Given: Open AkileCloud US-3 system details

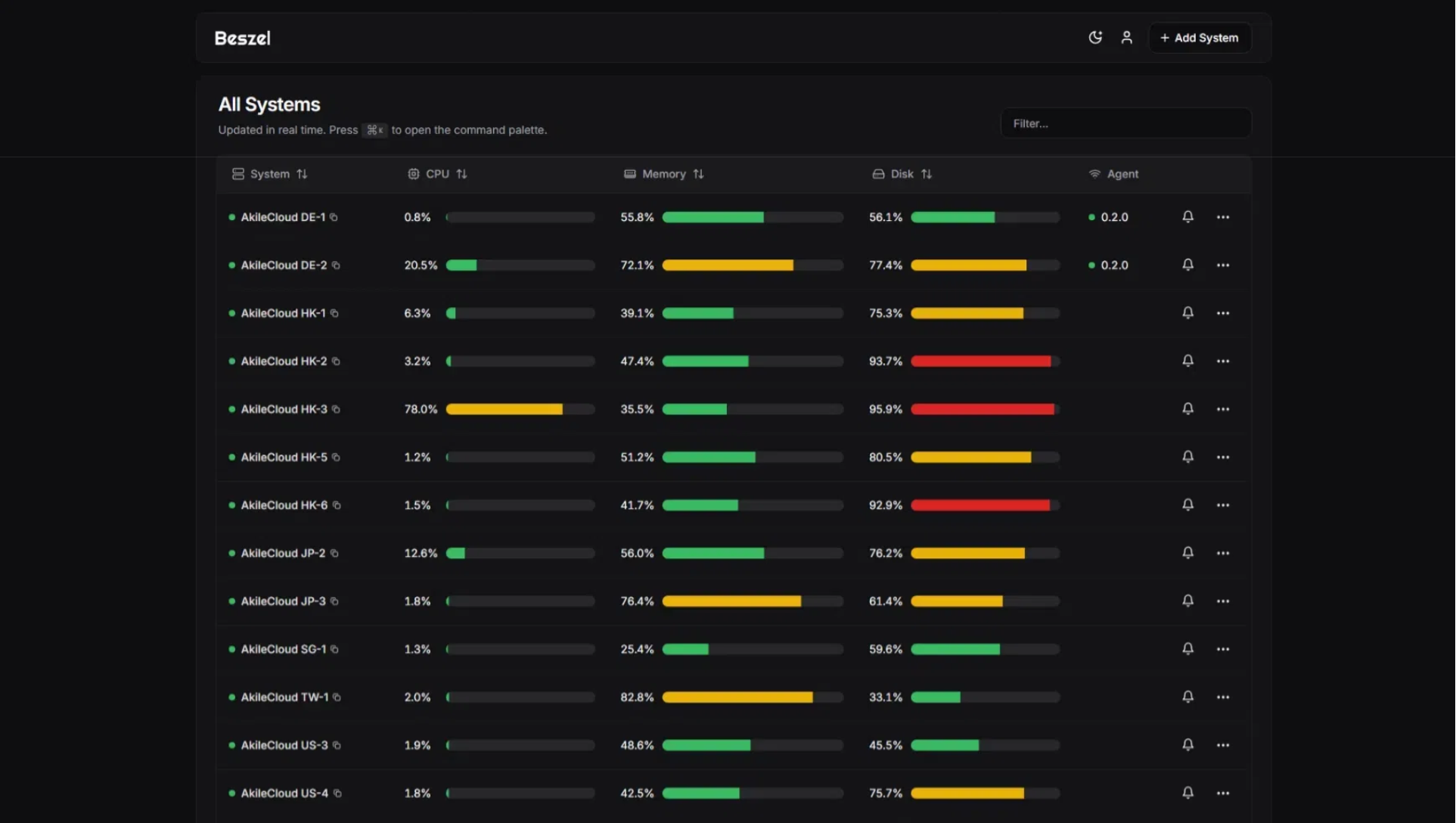Looking at the screenshot, I should coord(284,746).
